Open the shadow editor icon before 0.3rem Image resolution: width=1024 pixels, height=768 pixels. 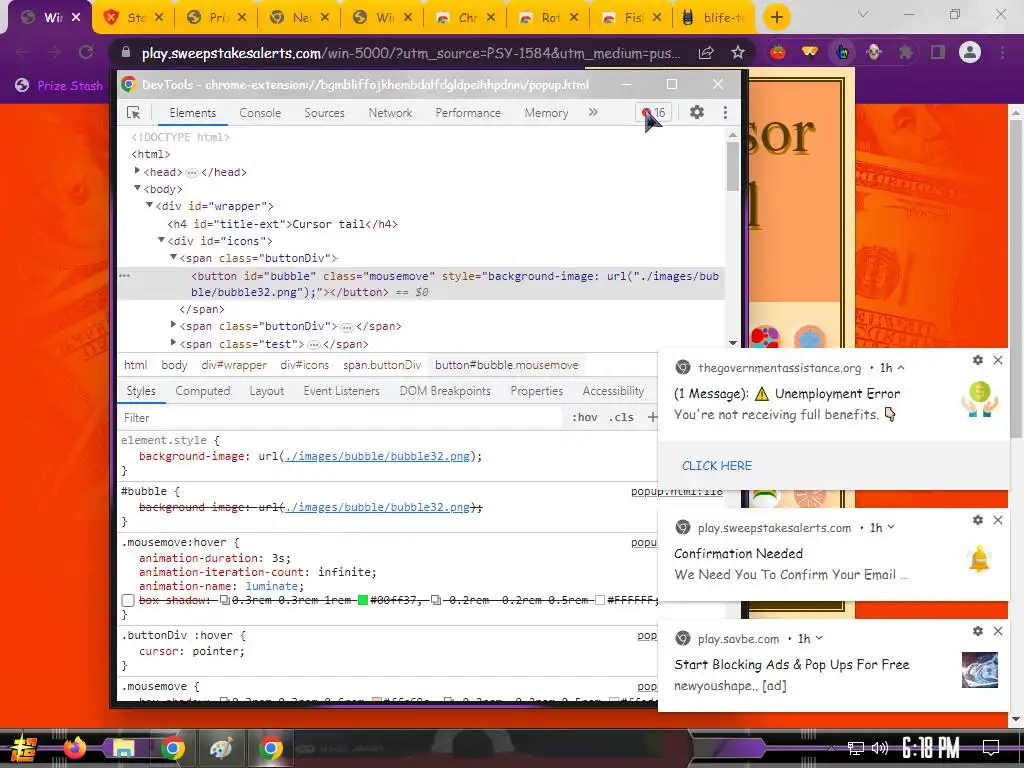(225, 600)
